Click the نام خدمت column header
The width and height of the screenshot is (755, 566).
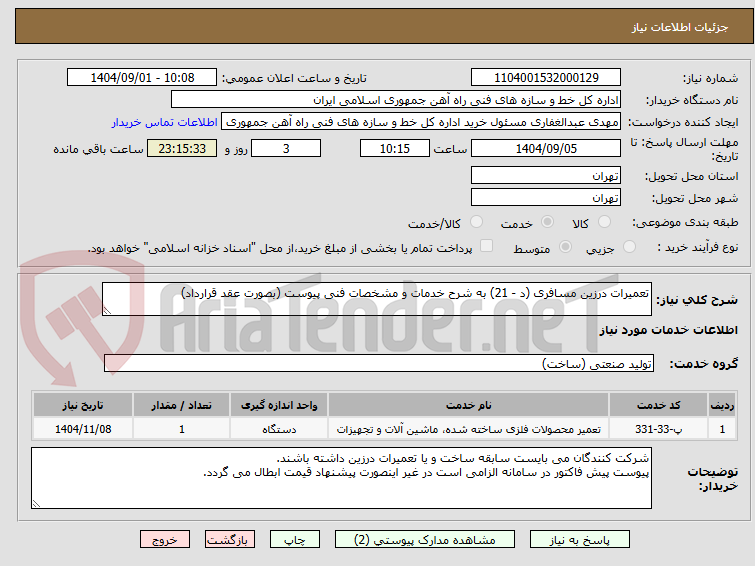tap(469, 405)
